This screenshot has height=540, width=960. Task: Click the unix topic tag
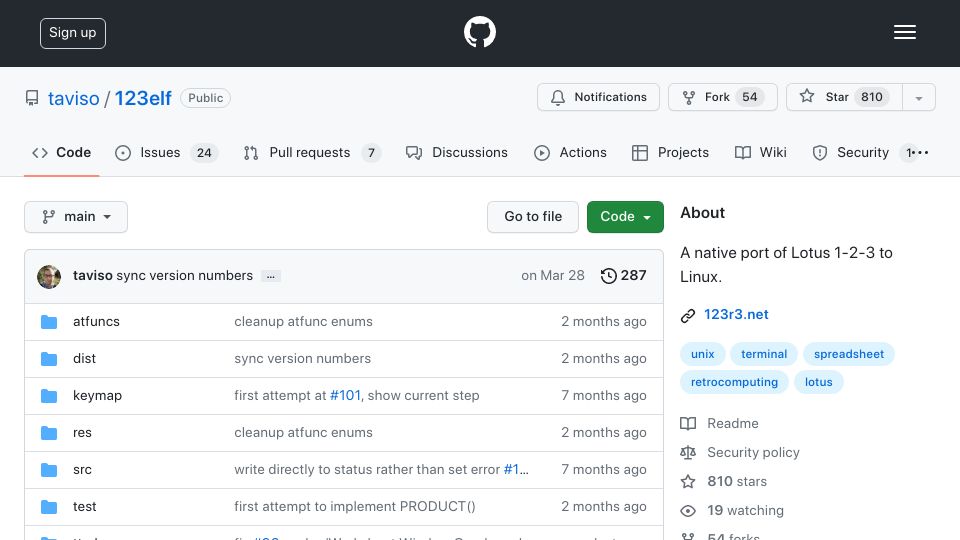pyautogui.click(x=702, y=354)
